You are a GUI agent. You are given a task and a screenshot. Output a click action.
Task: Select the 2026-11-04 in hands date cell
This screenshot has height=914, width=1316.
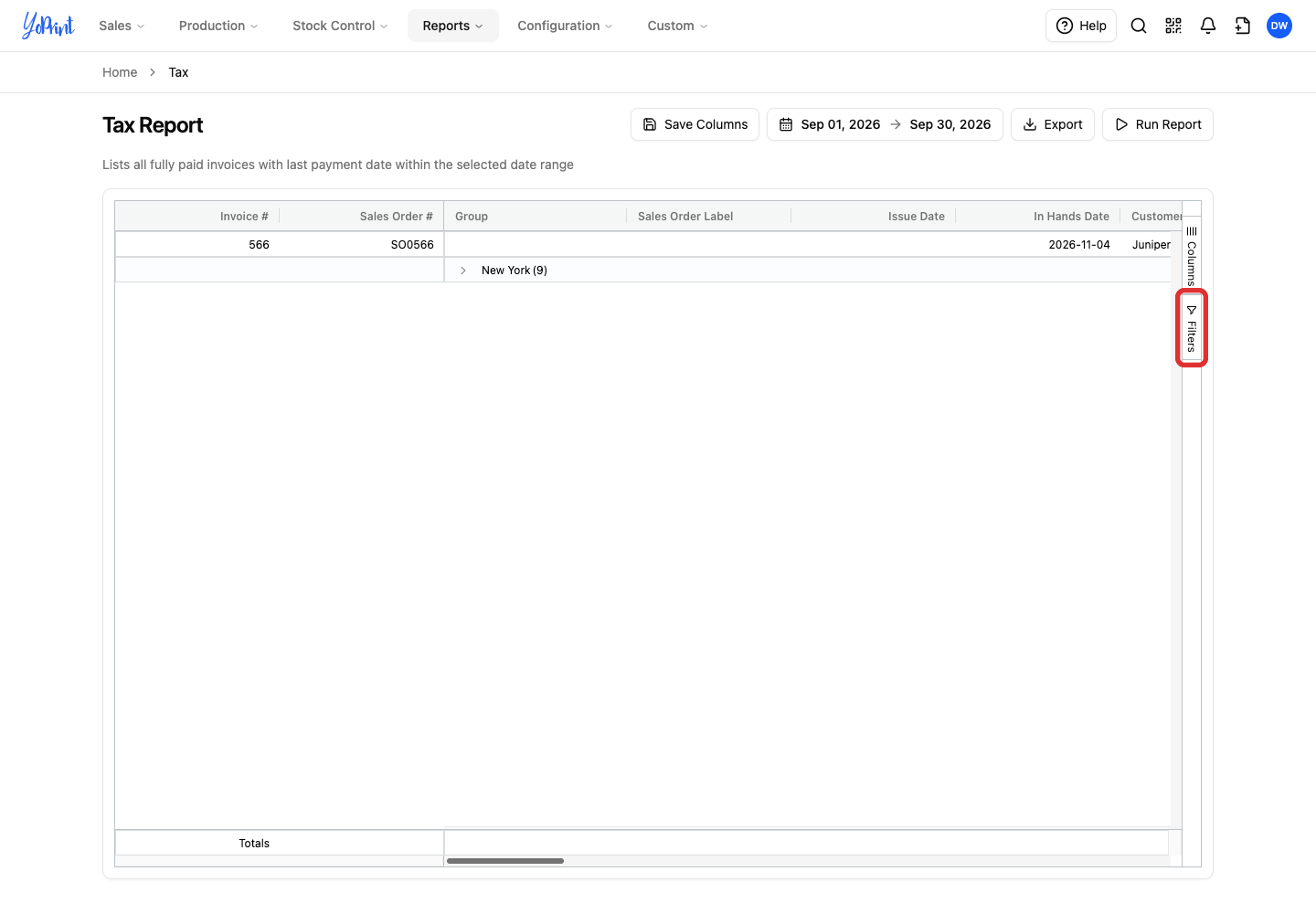[1038, 245]
